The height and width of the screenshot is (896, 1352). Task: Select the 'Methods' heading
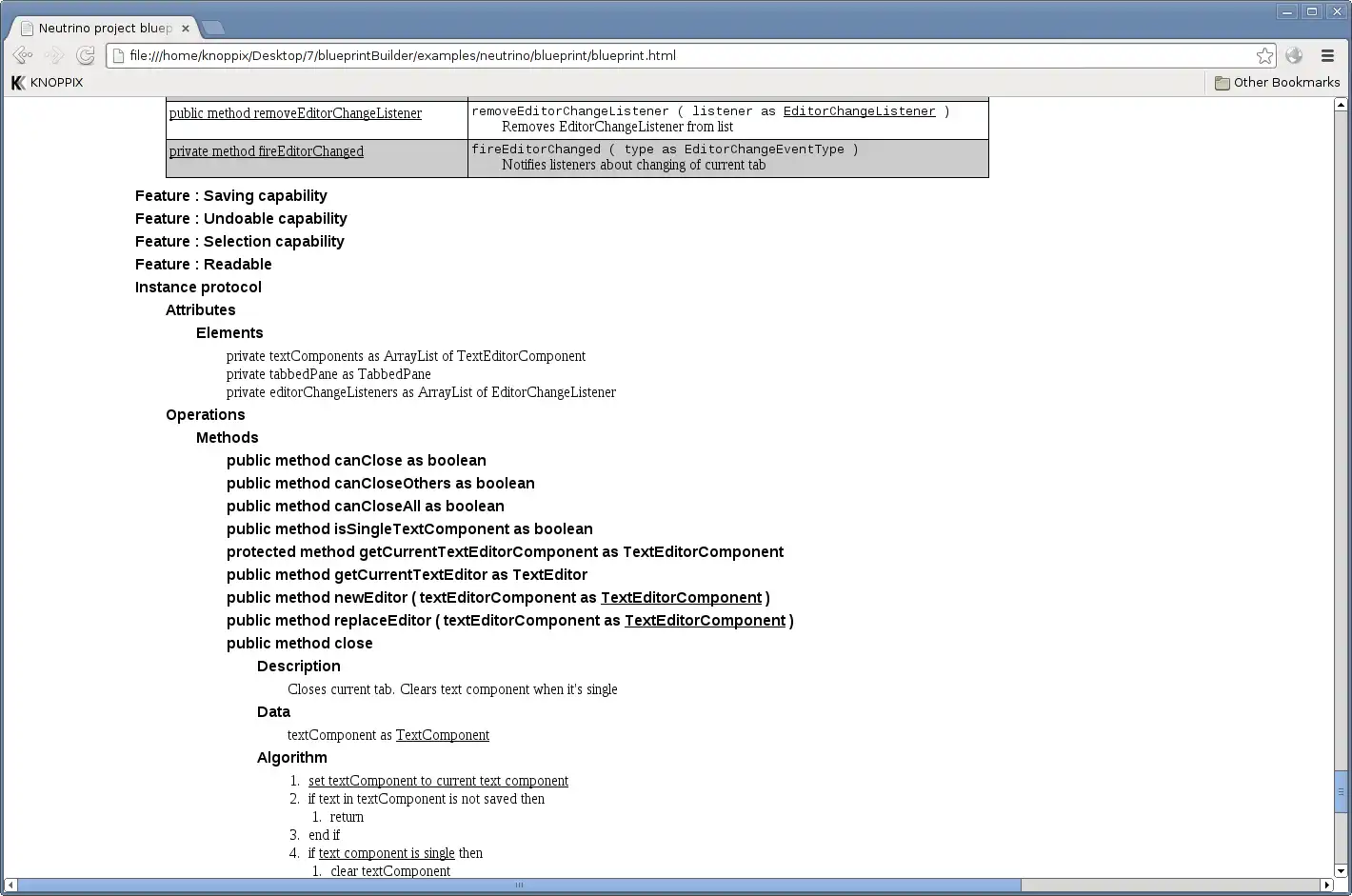pyautogui.click(x=228, y=438)
